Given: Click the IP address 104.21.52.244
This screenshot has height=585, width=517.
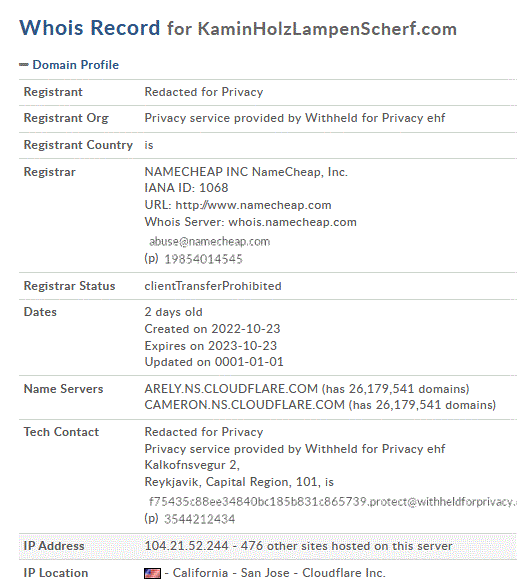Looking at the screenshot, I should 186,546.
